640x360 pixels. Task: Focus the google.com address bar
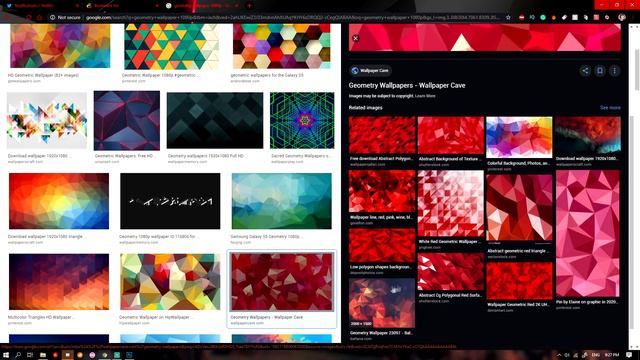tap(292, 18)
